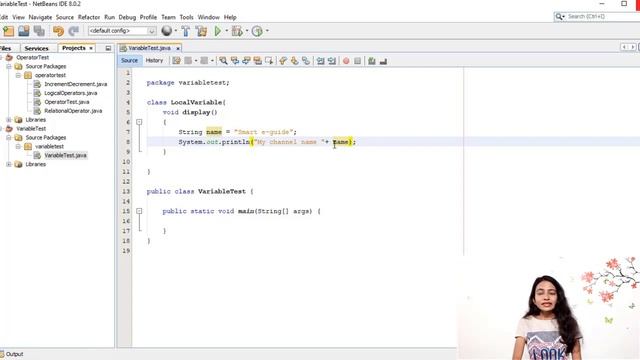Open the Debug menu
Screen dimensions: 640x360
pyautogui.click(x=127, y=17)
